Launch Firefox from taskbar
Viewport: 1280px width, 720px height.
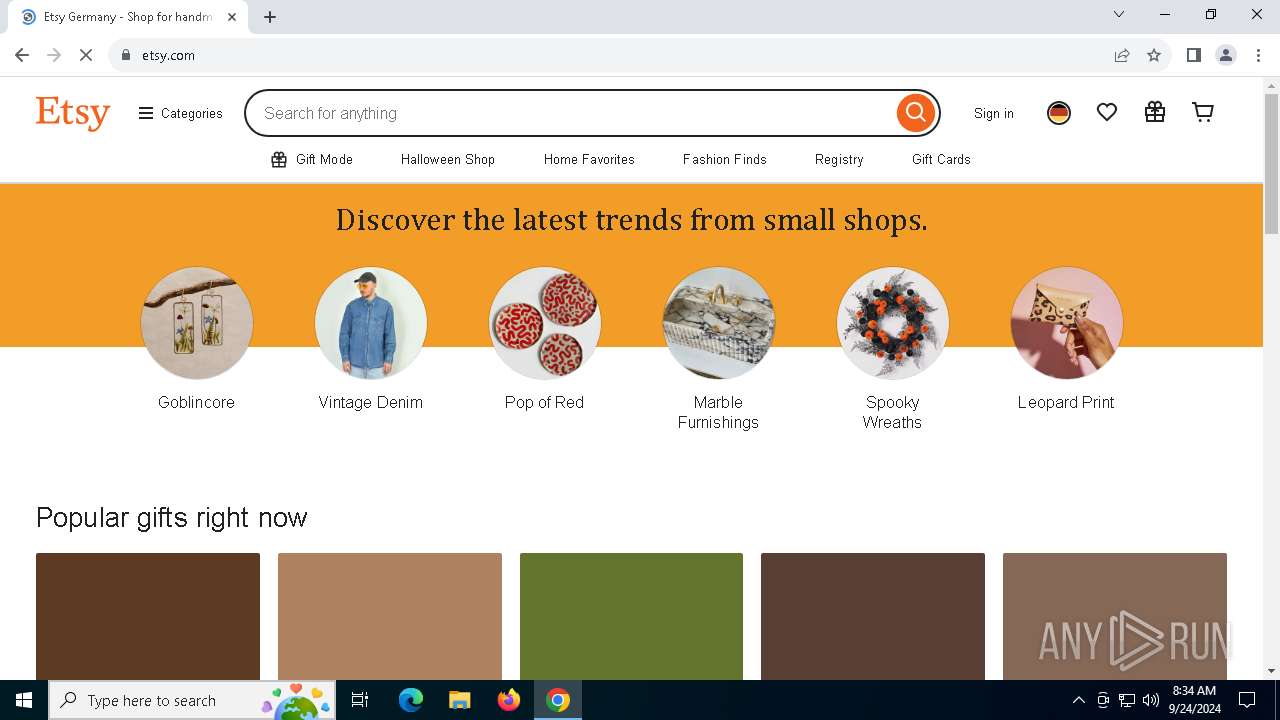tap(509, 700)
